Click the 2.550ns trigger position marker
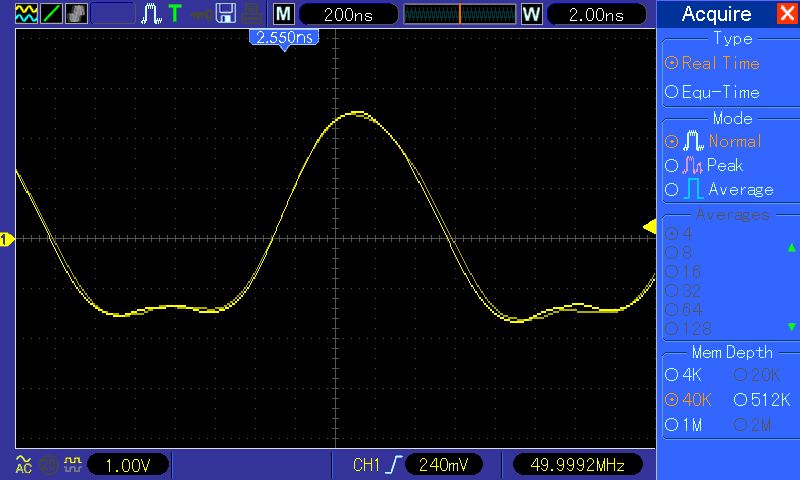Screen dimensions: 800x480 [284, 39]
